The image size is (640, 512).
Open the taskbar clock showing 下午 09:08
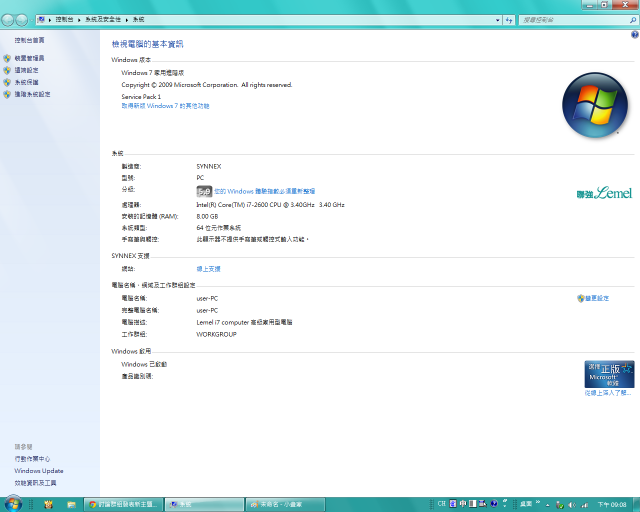click(x=612, y=505)
